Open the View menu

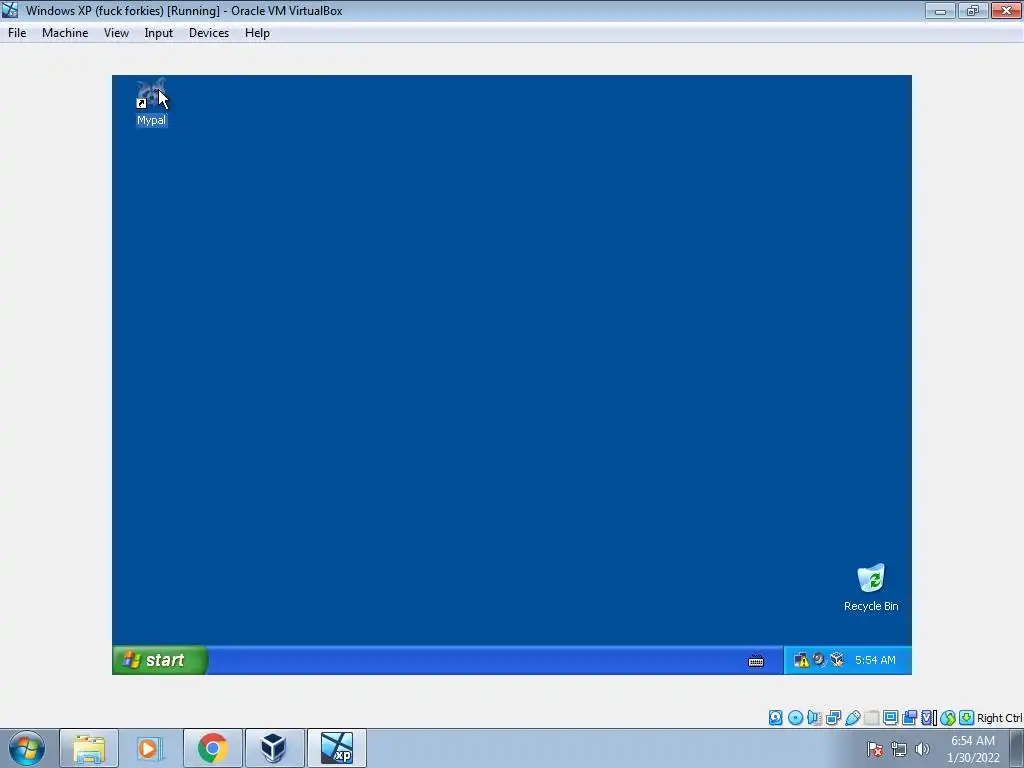click(x=116, y=33)
